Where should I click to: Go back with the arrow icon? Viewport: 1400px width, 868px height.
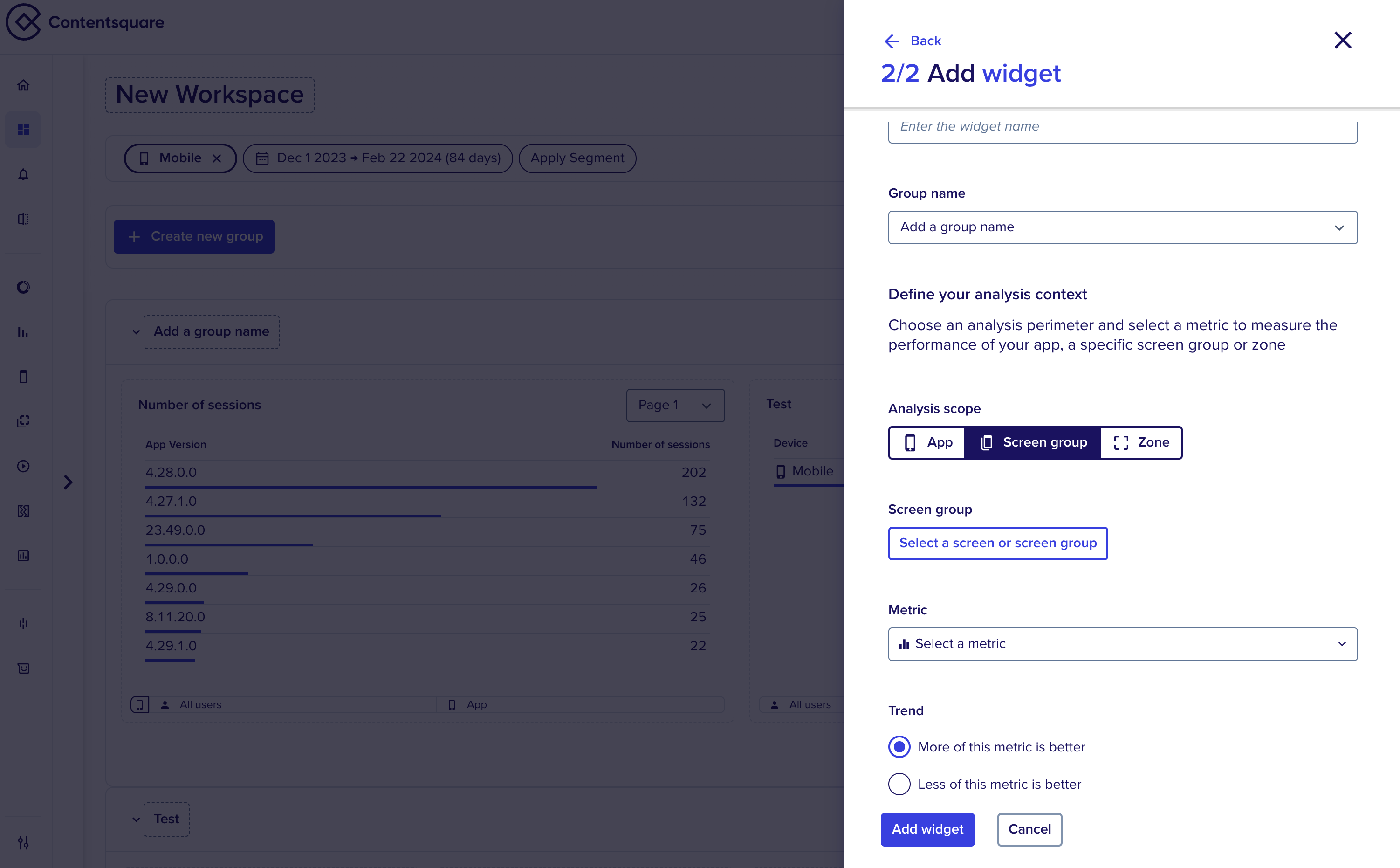click(892, 41)
